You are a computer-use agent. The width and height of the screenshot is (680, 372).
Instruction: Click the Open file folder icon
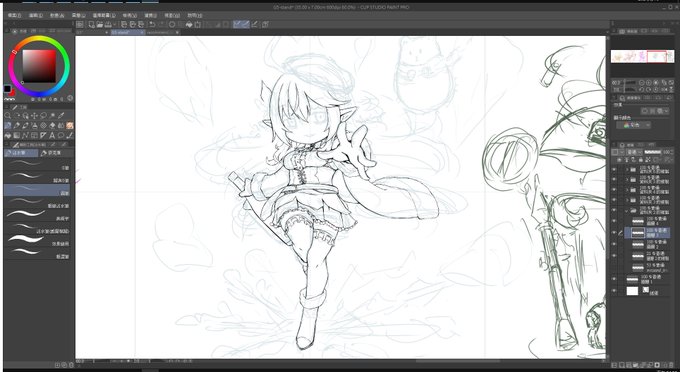click(100, 24)
